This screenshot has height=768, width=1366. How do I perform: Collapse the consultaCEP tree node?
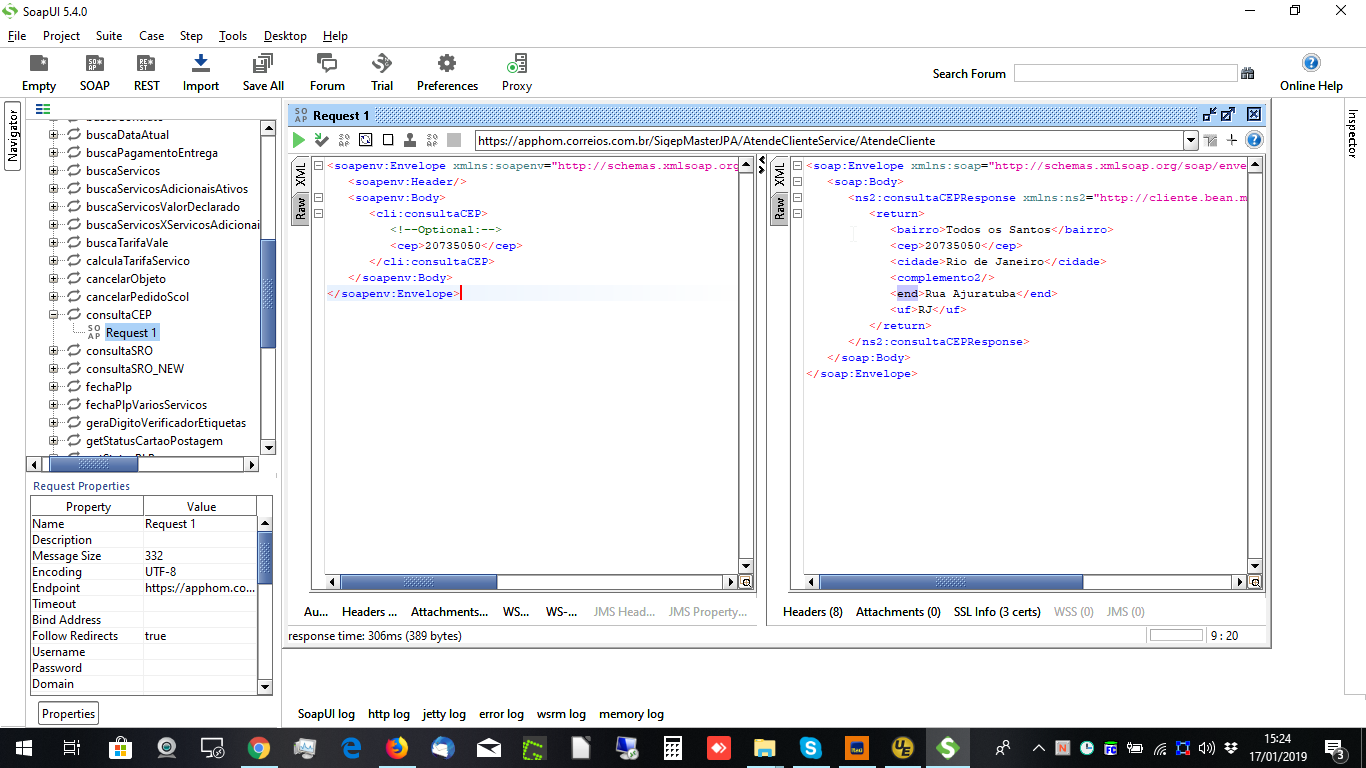(x=53, y=315)
